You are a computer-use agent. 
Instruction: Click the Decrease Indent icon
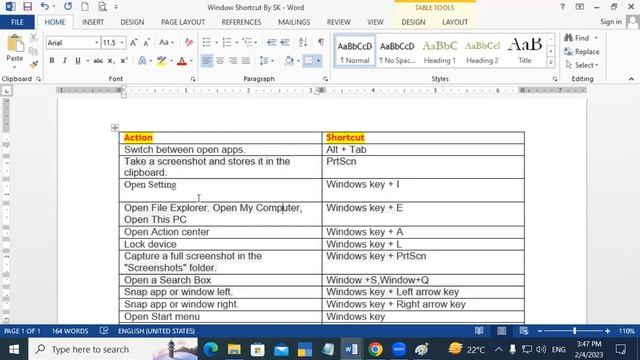[x=271, y=42]
